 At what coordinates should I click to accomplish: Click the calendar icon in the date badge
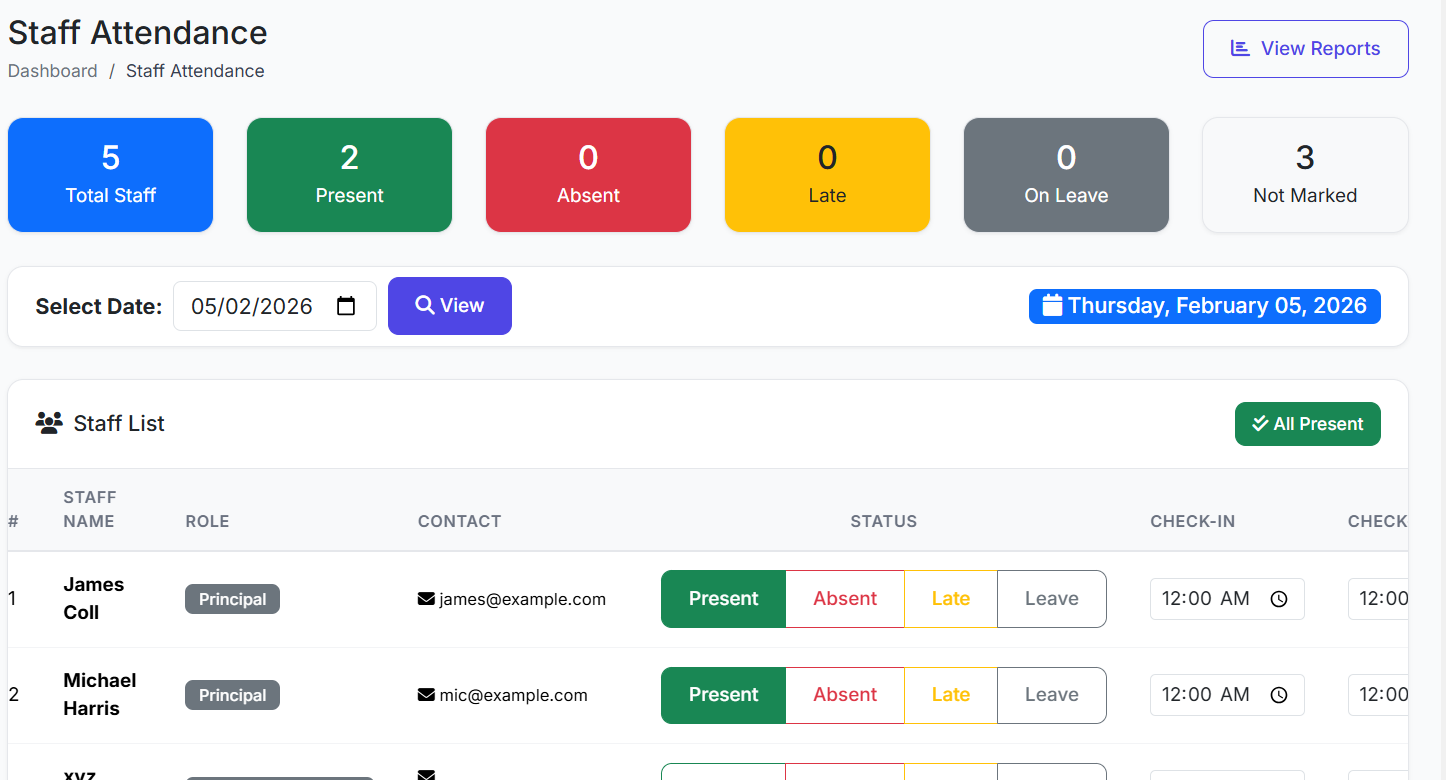pos(1051,305)
